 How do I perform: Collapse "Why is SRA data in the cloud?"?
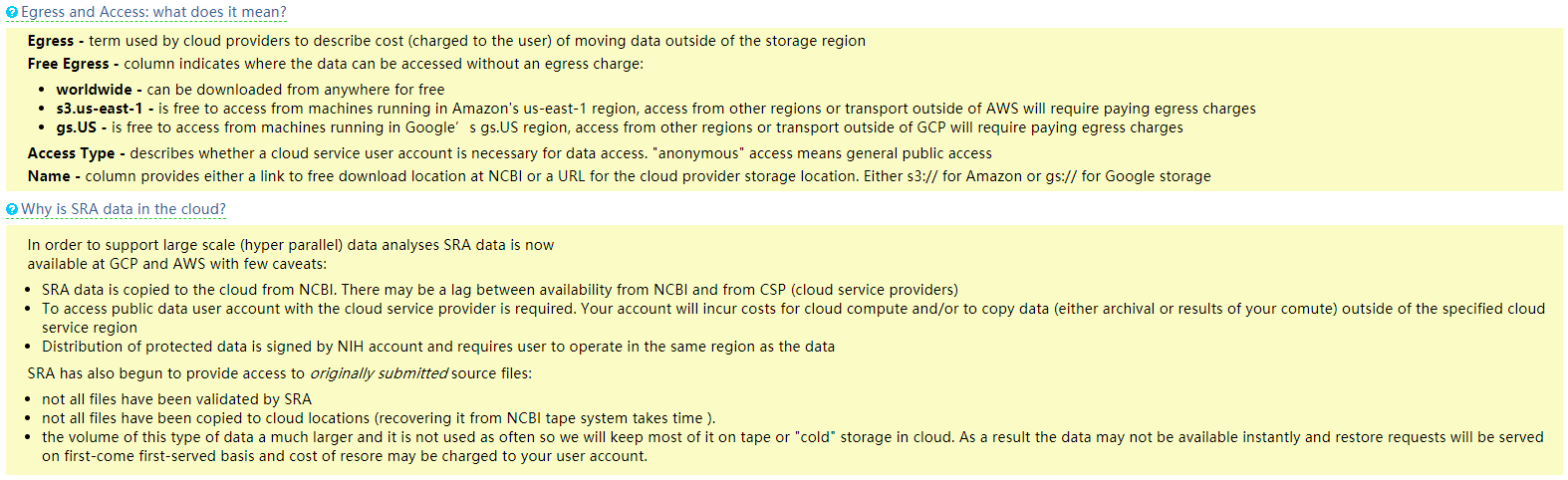pos(124,209)
